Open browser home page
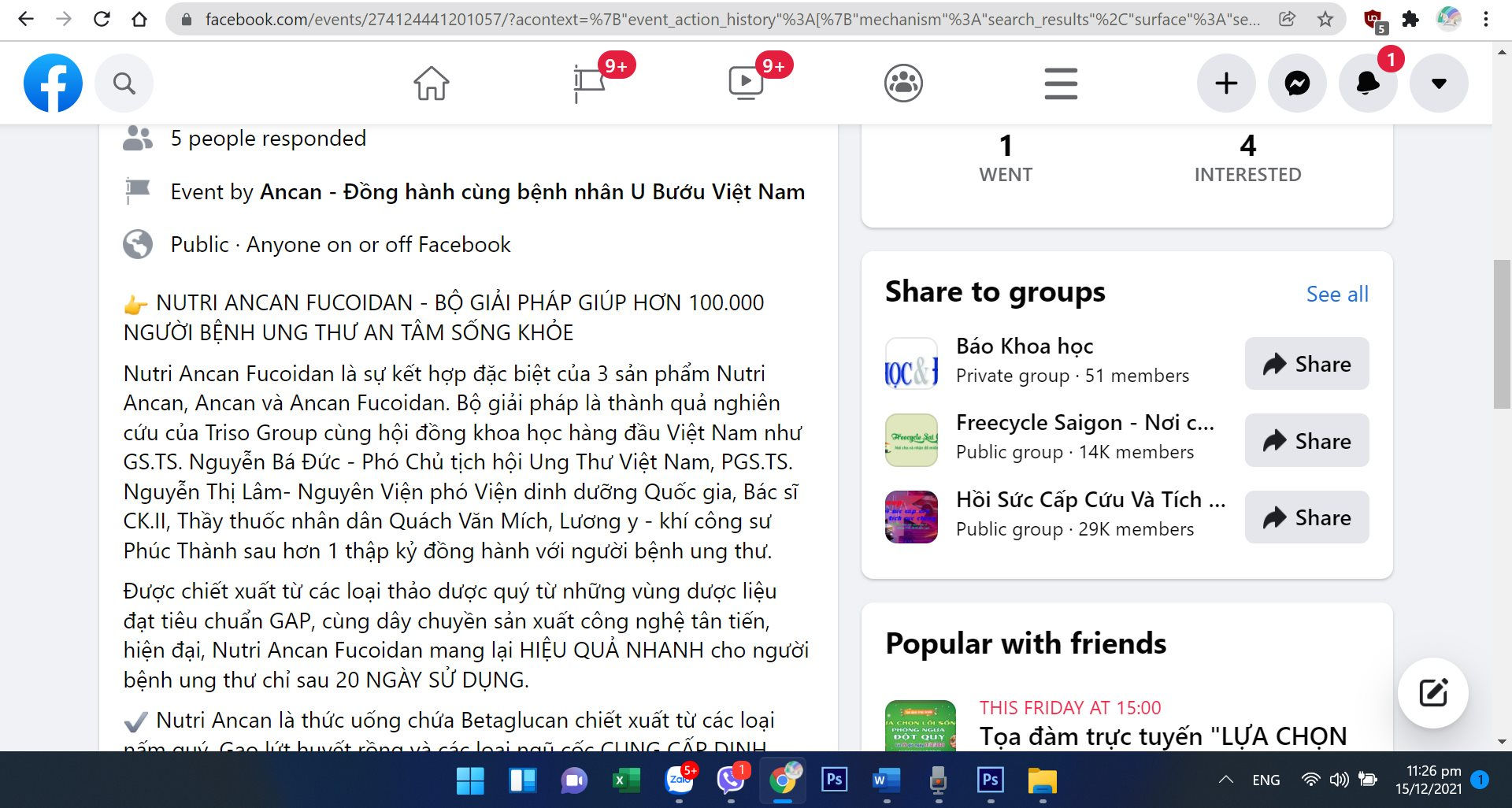The width and height of the screenshot is (1512, 808). tap(139, 19)
